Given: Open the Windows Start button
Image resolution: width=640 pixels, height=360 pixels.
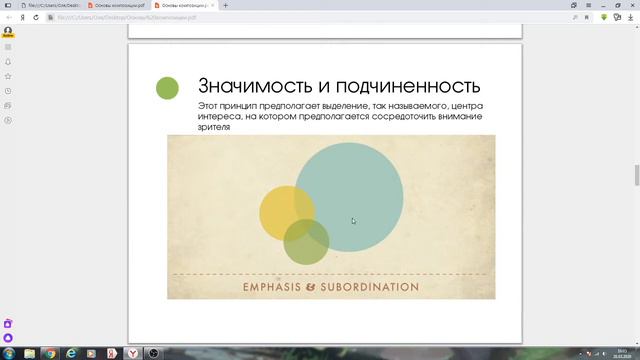Looking at the screenshot, I should click(9, 353).
